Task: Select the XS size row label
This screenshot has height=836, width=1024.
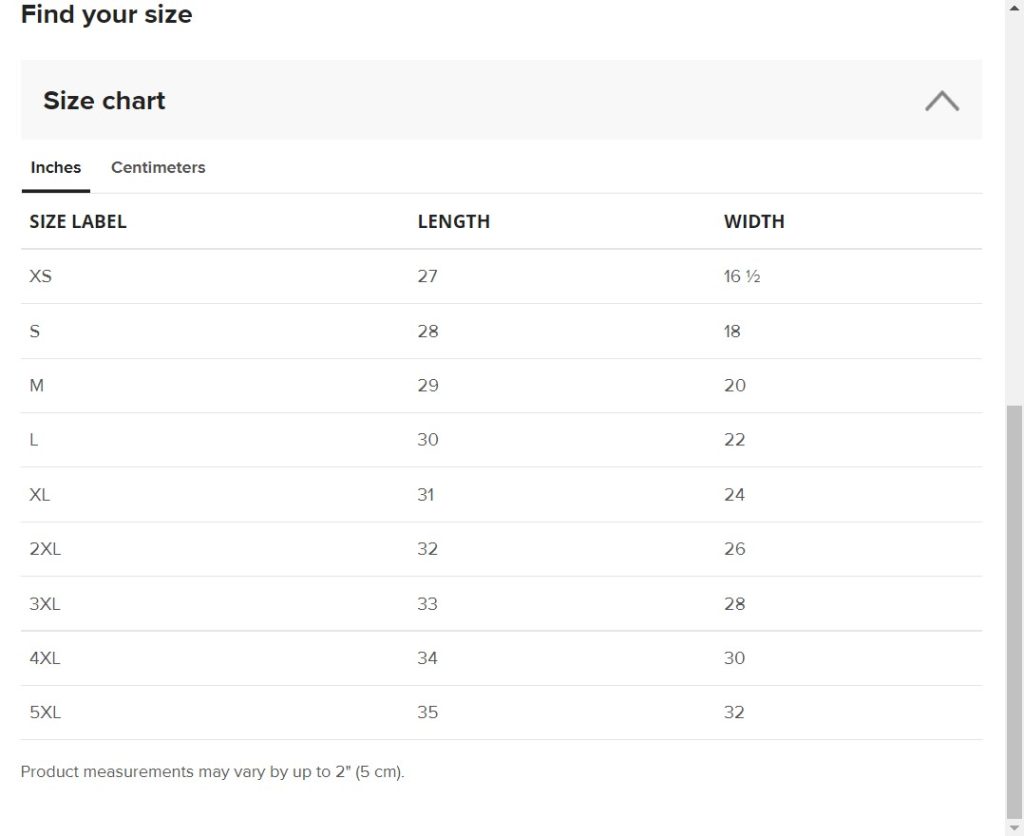Action: tap(40, 276)
